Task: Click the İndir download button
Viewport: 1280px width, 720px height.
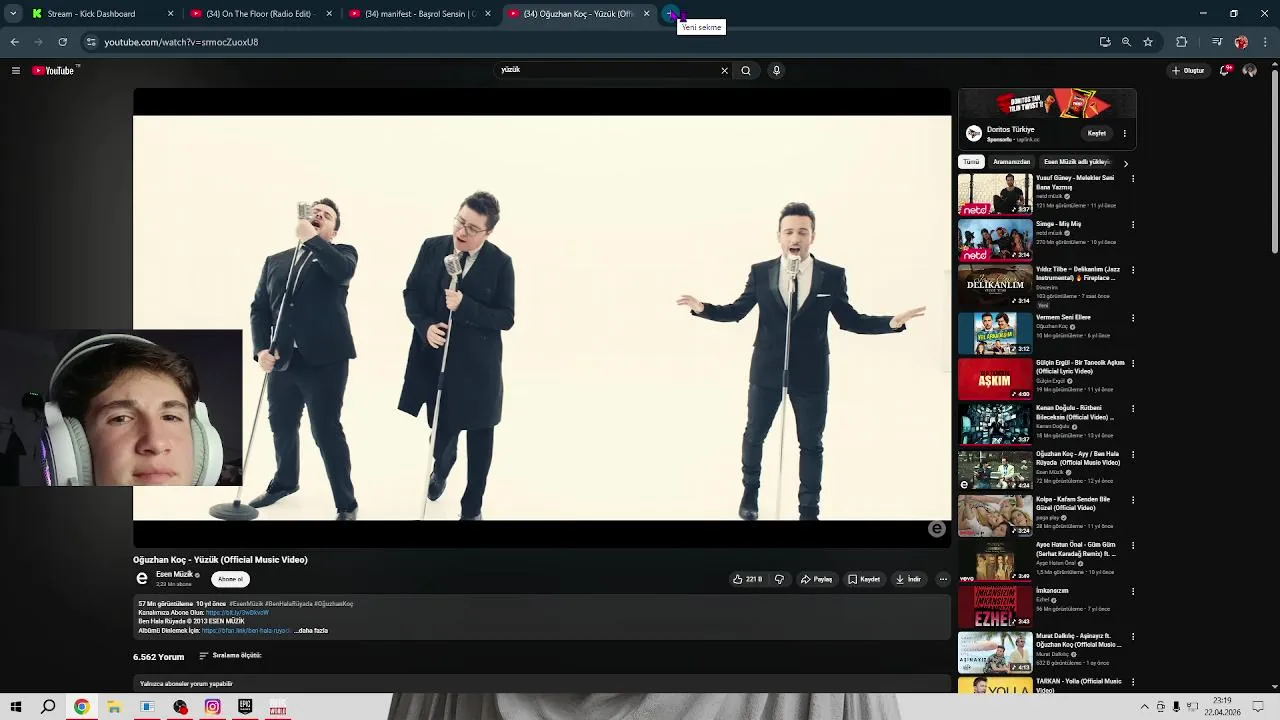Action: 908,579
